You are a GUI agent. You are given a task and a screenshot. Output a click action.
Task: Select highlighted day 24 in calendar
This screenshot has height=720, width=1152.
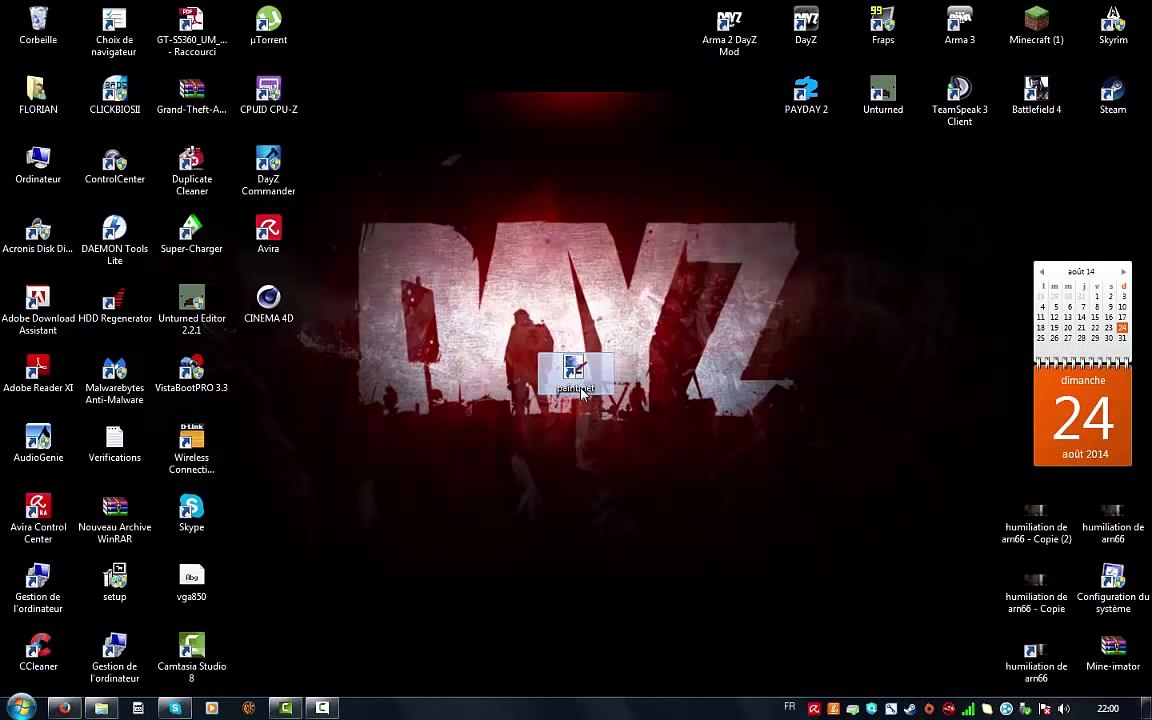coord(1123,328)
